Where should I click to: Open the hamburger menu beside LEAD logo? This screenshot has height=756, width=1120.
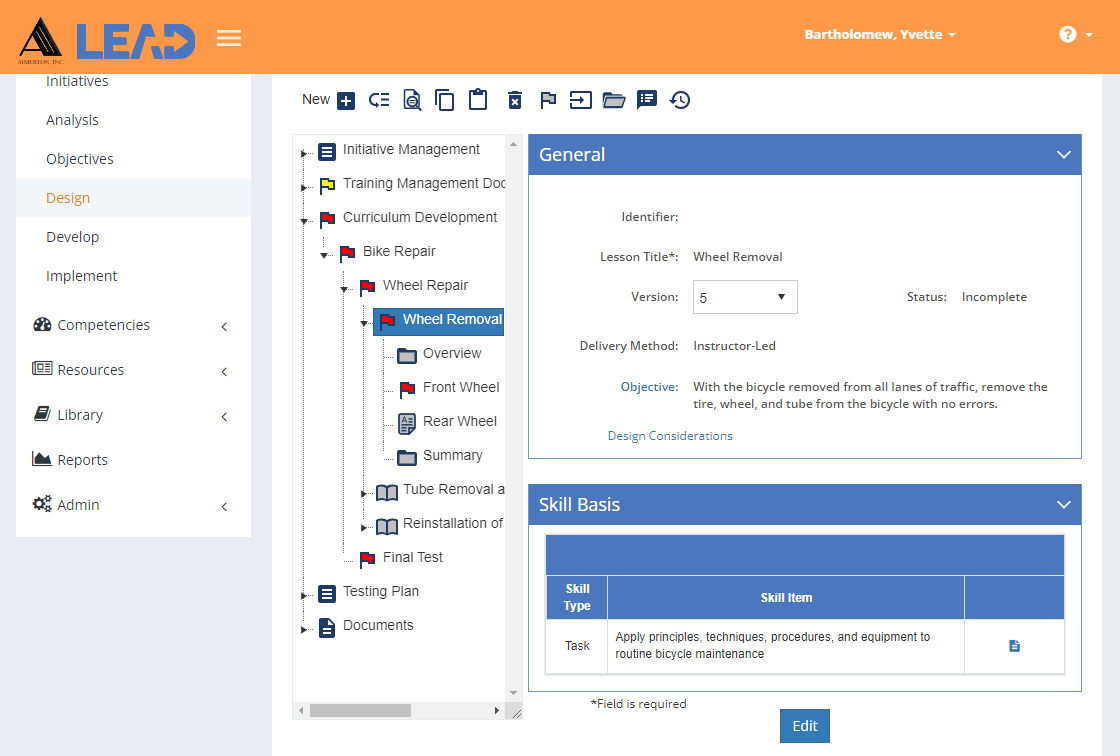(x=229, y=38)
